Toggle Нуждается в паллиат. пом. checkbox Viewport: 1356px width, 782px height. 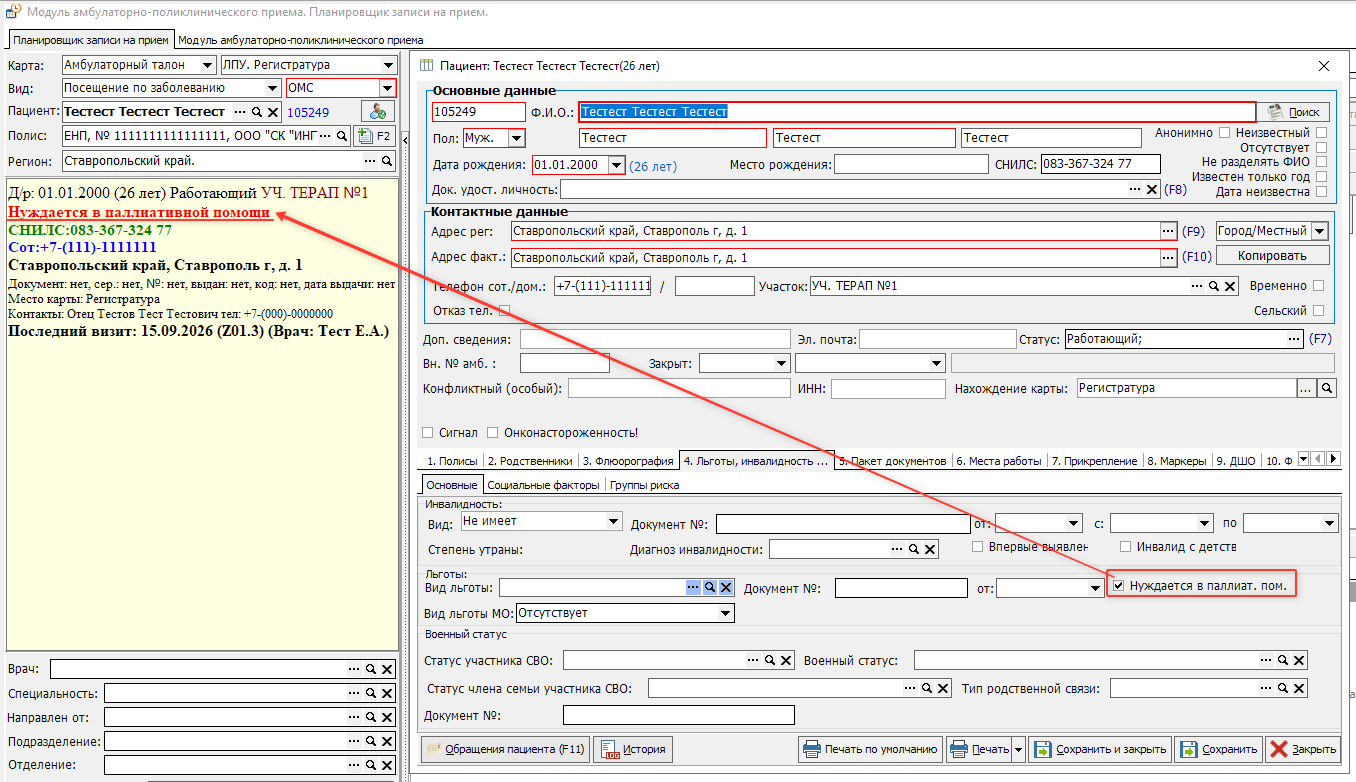point(1119,585)
